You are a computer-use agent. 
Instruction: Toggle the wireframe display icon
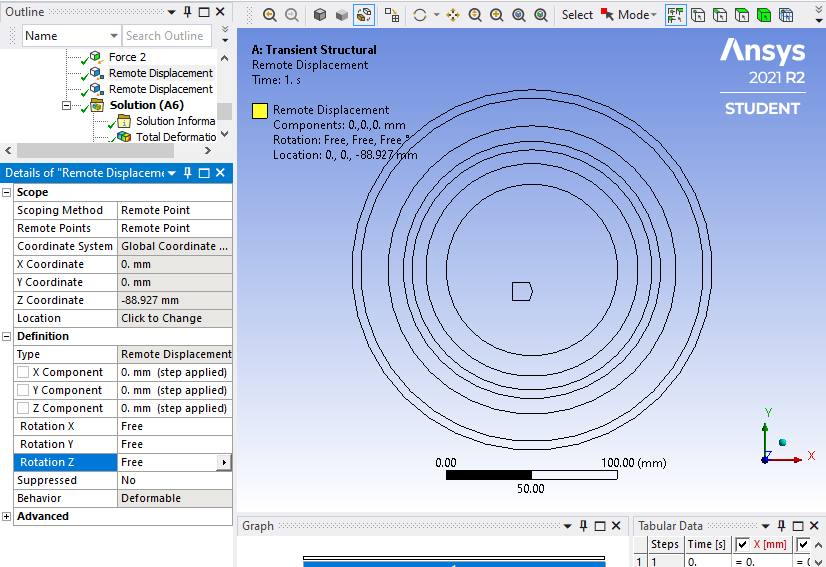pyautogui.click(x=364, y=15)
